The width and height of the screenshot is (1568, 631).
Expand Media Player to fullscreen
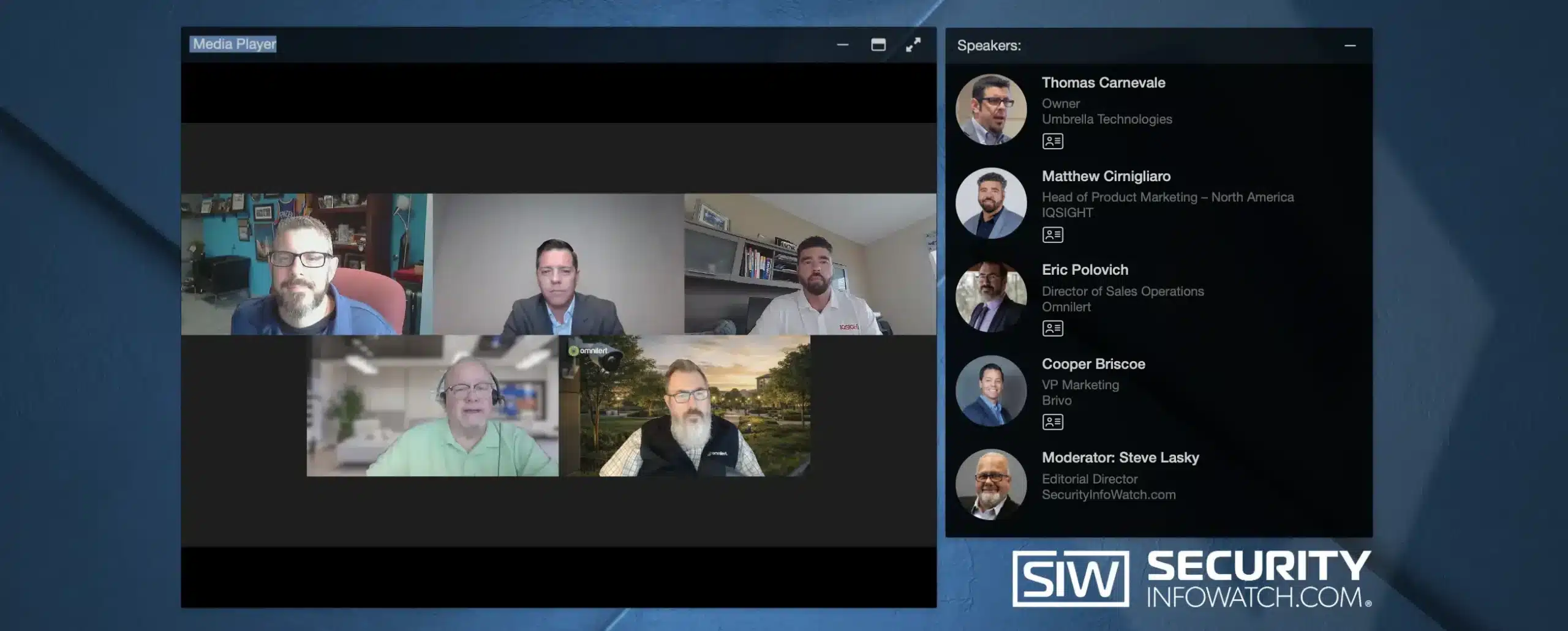(x=913, y=45)
